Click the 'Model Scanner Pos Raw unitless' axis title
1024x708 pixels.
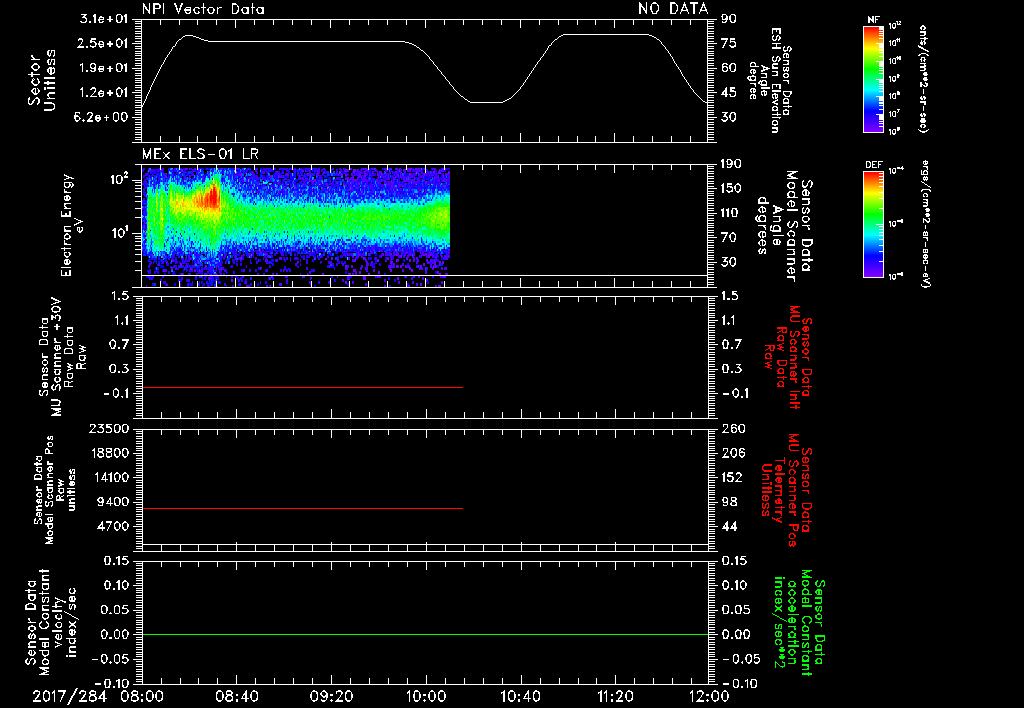click(56, 490)
